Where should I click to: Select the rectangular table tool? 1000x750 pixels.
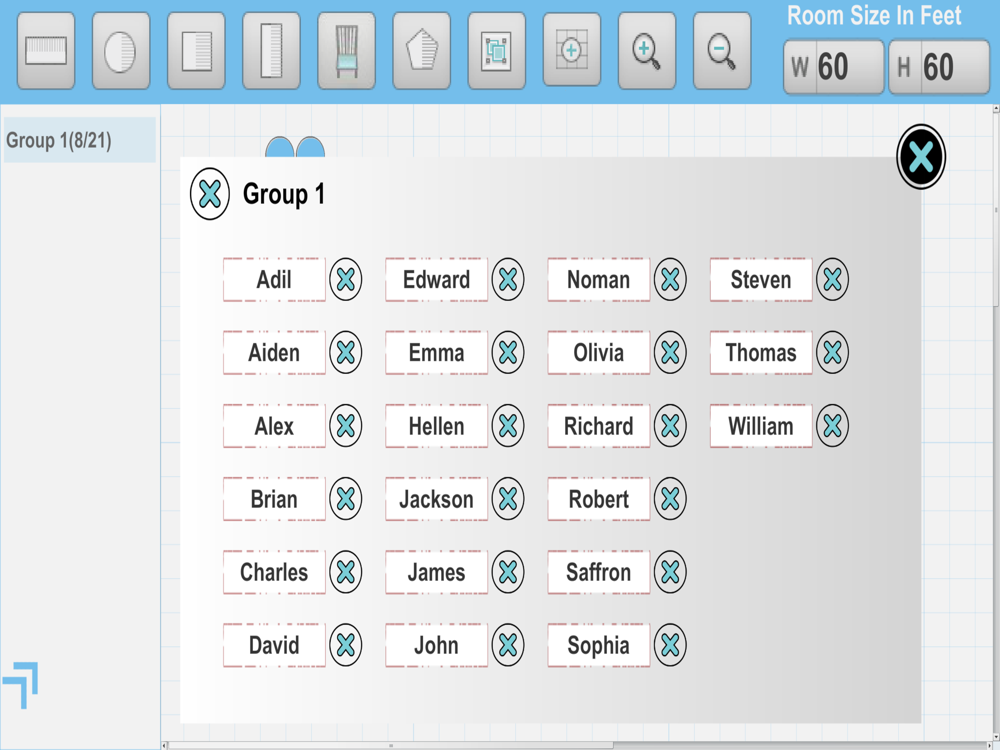tap(46, 50)
